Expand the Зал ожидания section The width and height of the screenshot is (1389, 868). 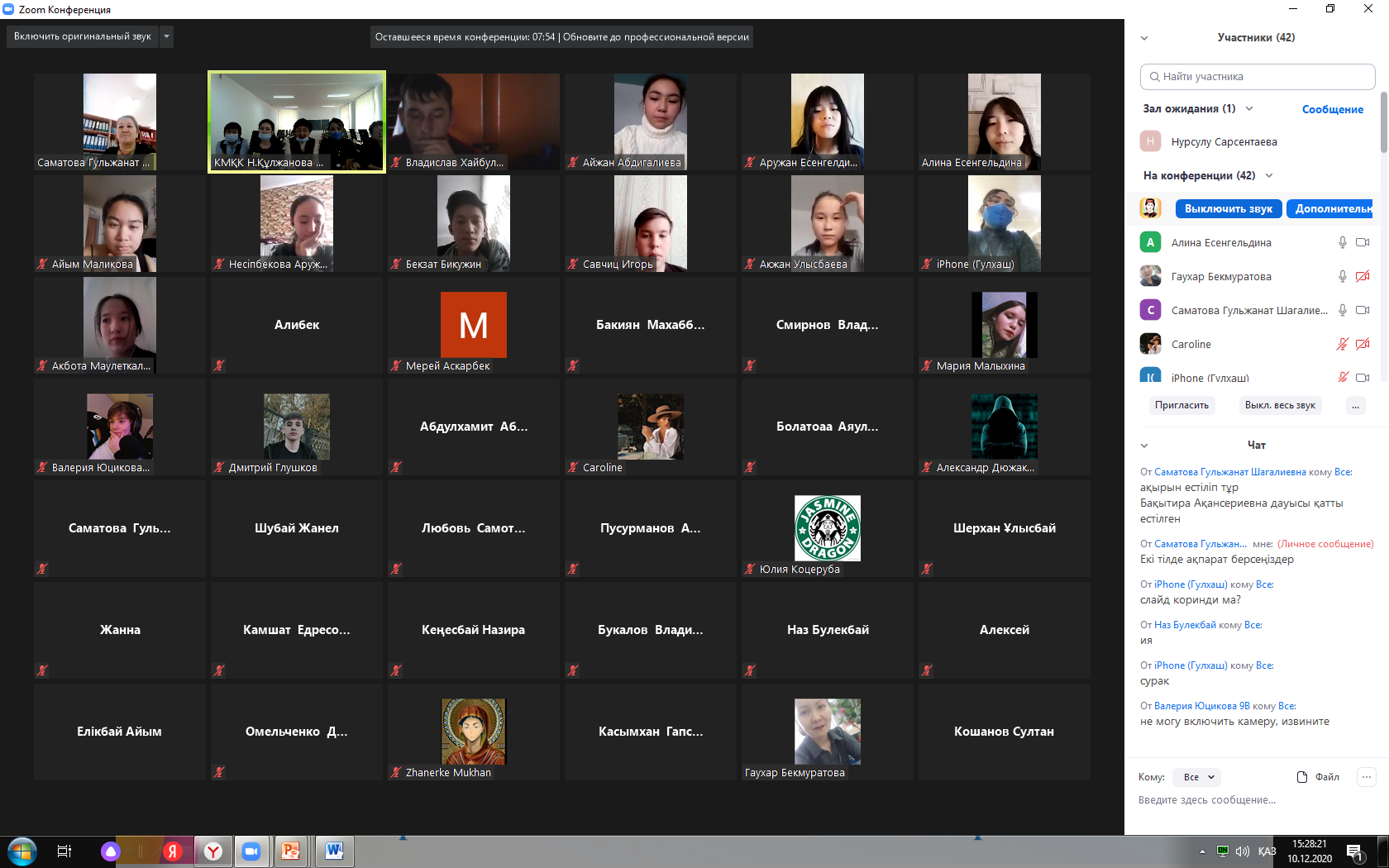click(1249, 109)
